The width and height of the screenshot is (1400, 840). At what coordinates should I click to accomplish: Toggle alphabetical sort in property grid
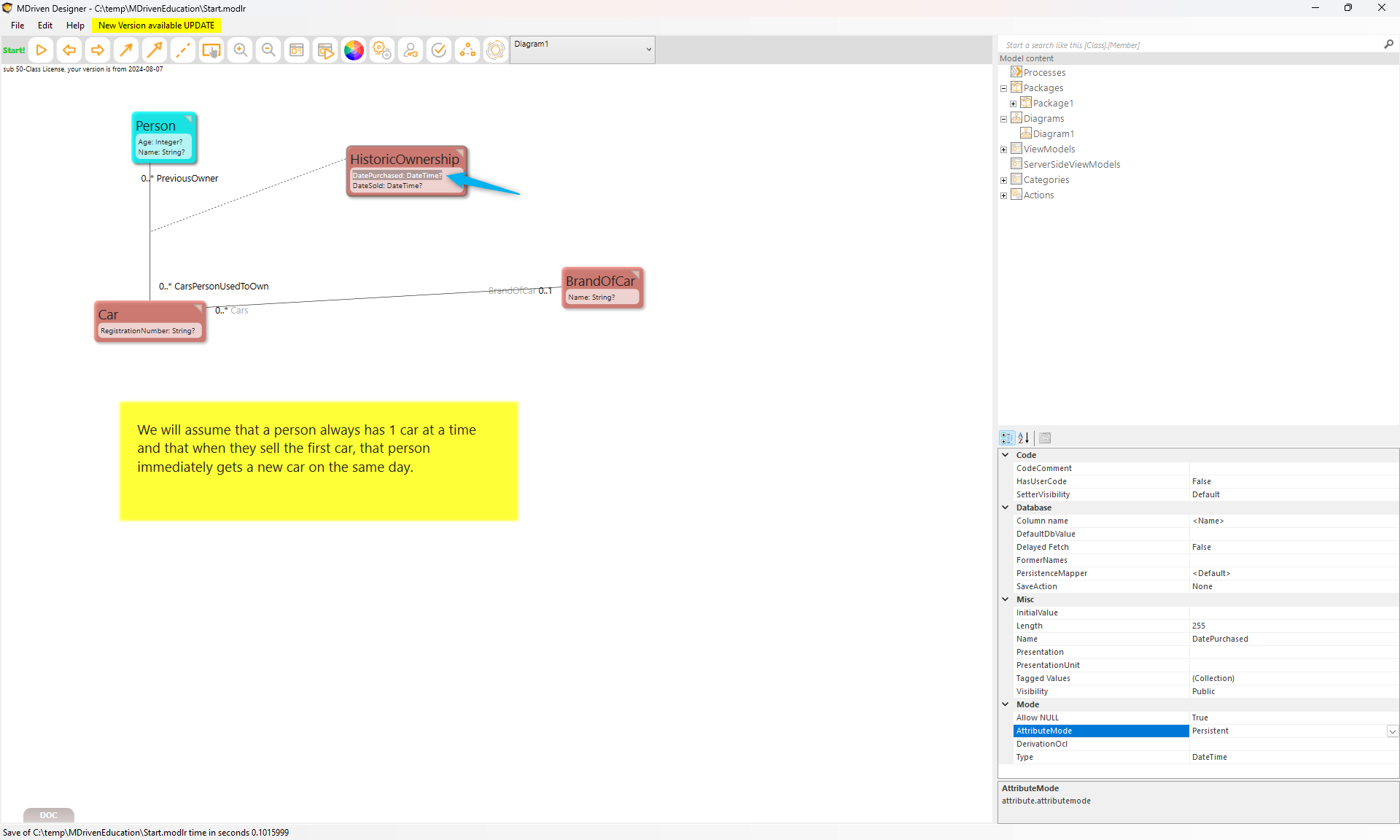pyautogui.click(x=1024, y=438)
